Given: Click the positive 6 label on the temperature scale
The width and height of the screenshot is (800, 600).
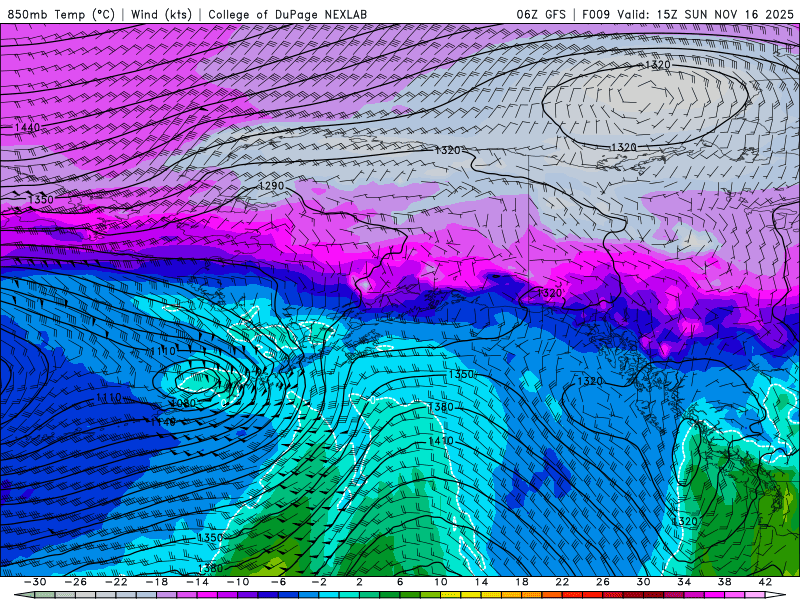Looking at the screenshot, I should pyautogui.click(x=400, y=582).
